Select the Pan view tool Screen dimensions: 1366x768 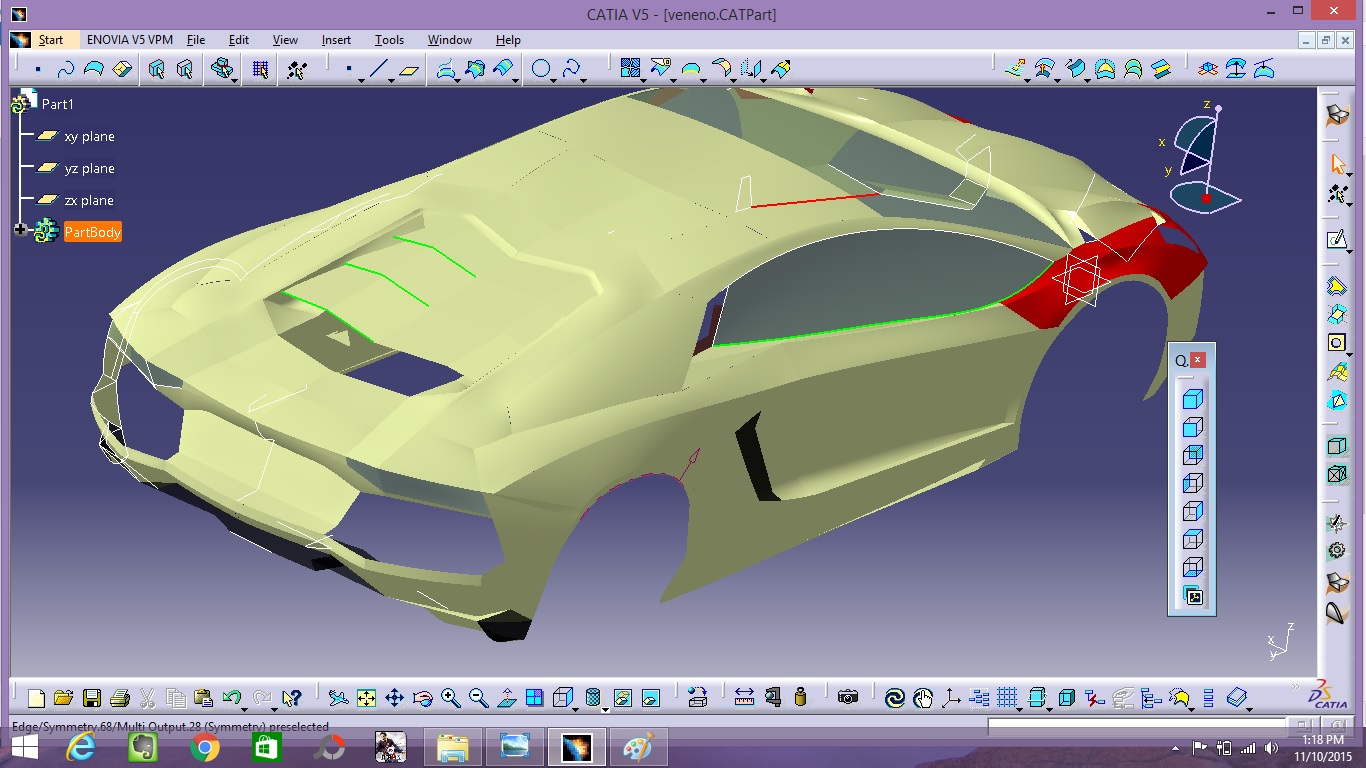point(394,697)
